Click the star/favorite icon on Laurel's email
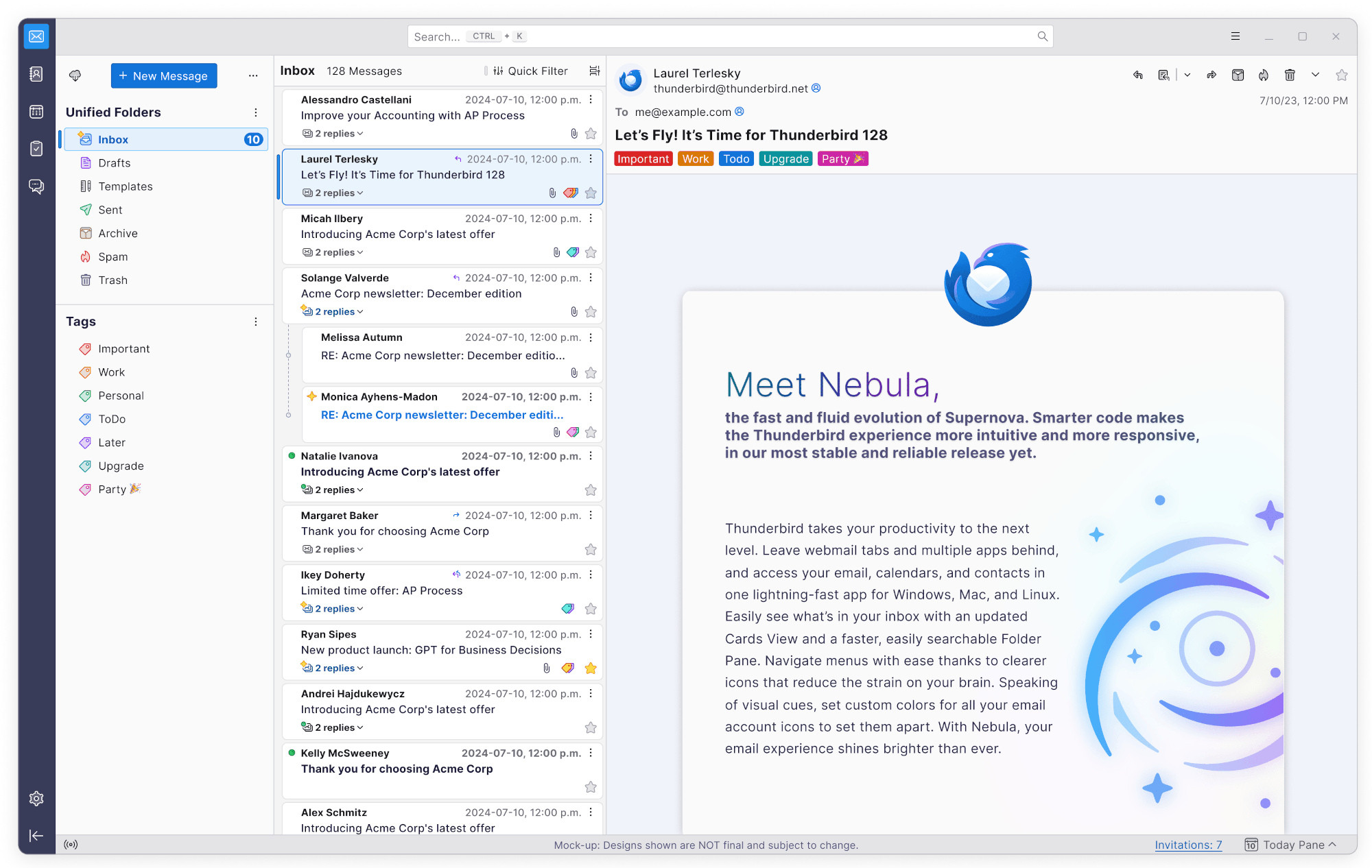This screenshot has width=1372, height=868. (x=591, y=192)
